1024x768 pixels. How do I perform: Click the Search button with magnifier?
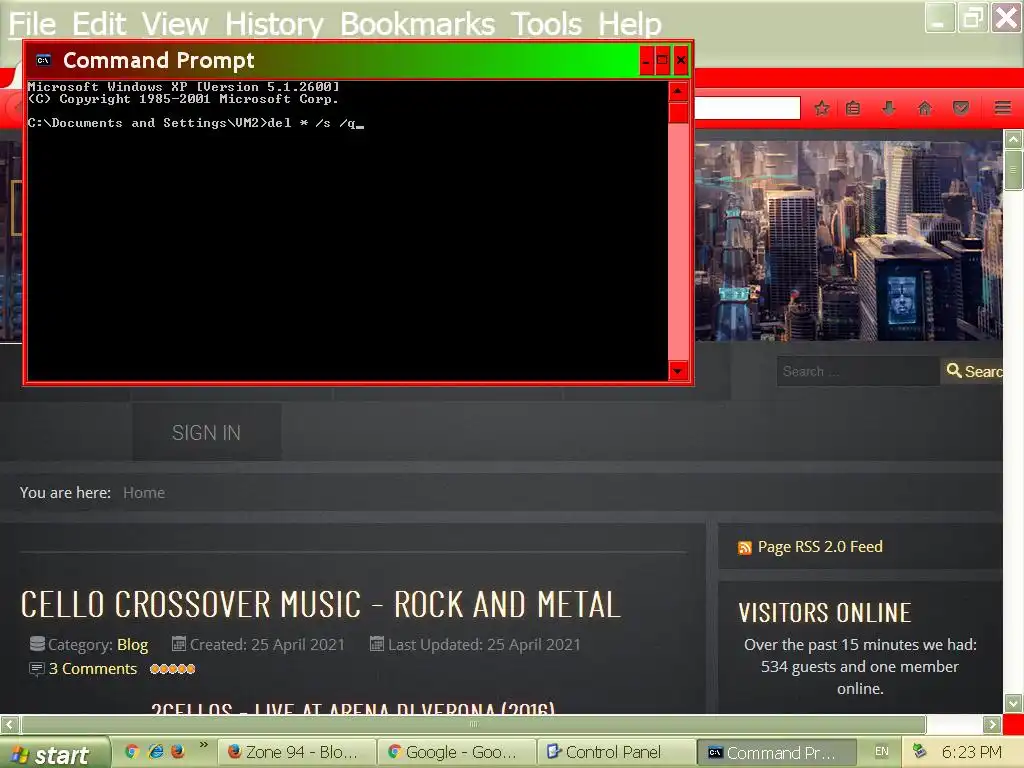pyautogui.click(x=972, y=372)
